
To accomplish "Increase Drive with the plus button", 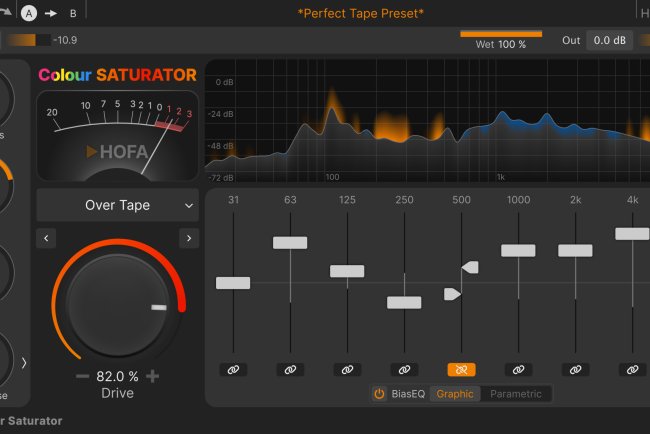I will (153, 376).
